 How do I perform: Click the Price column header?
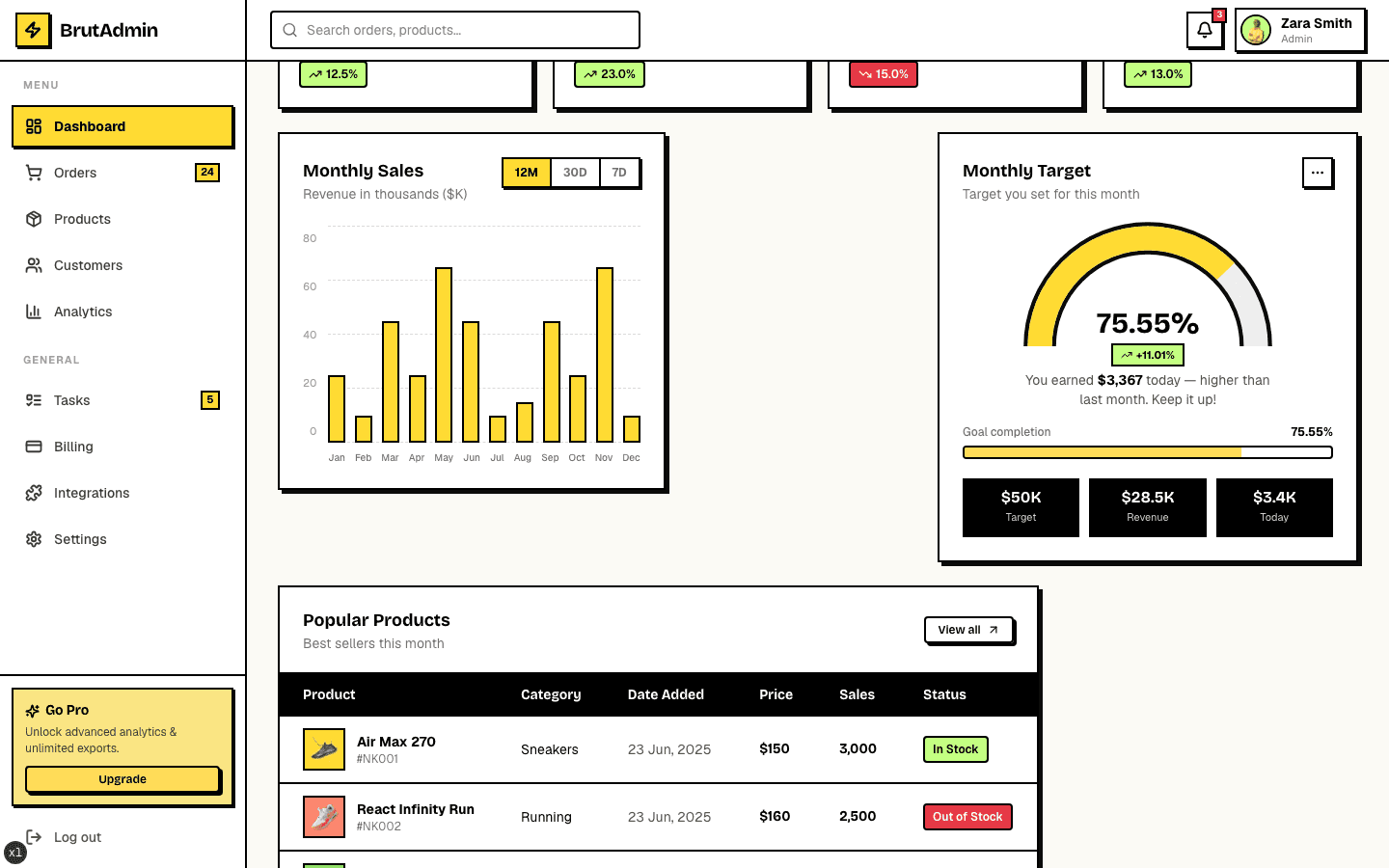click(776, 694)
